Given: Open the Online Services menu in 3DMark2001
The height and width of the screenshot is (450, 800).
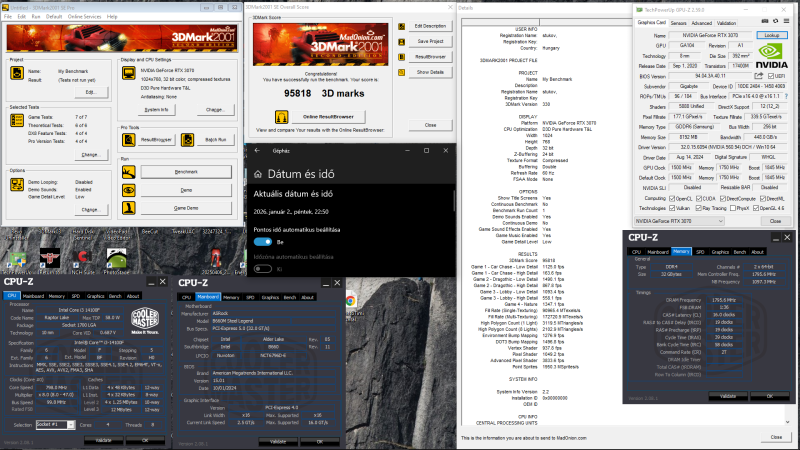Looking at the screenshot, I should (84, 16).
